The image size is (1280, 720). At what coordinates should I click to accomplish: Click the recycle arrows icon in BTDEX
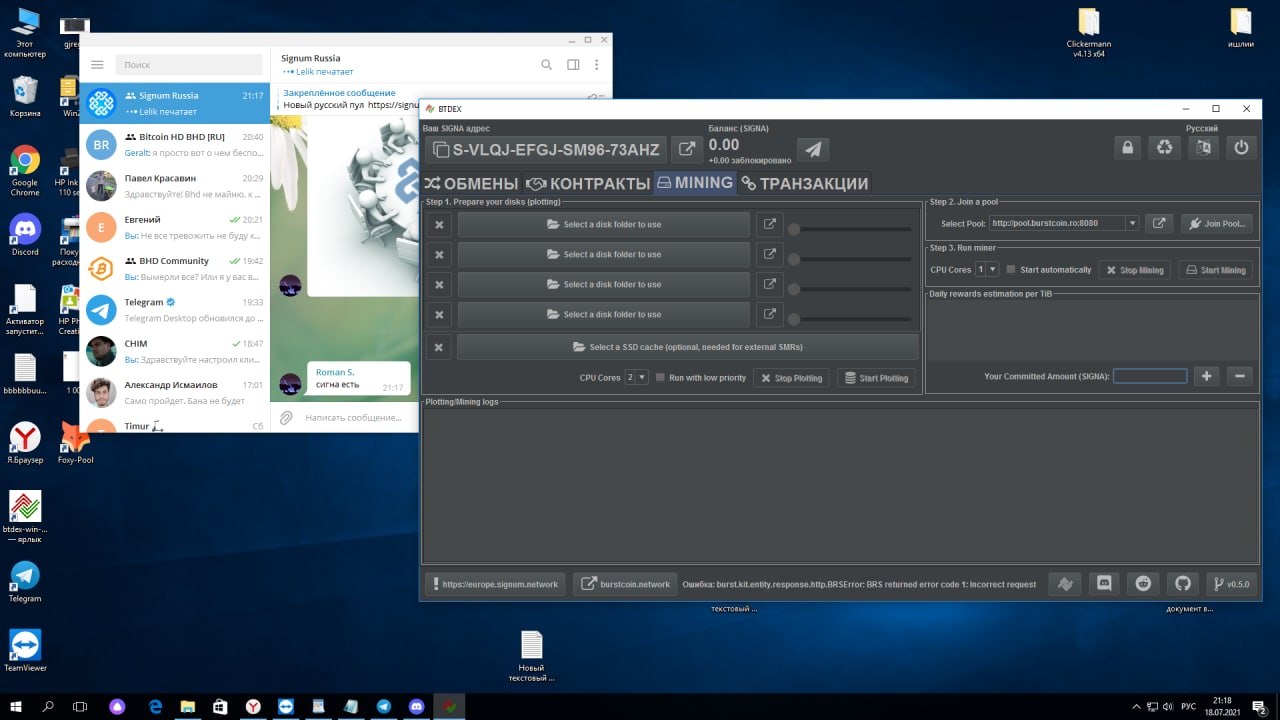click(1165, 148)
